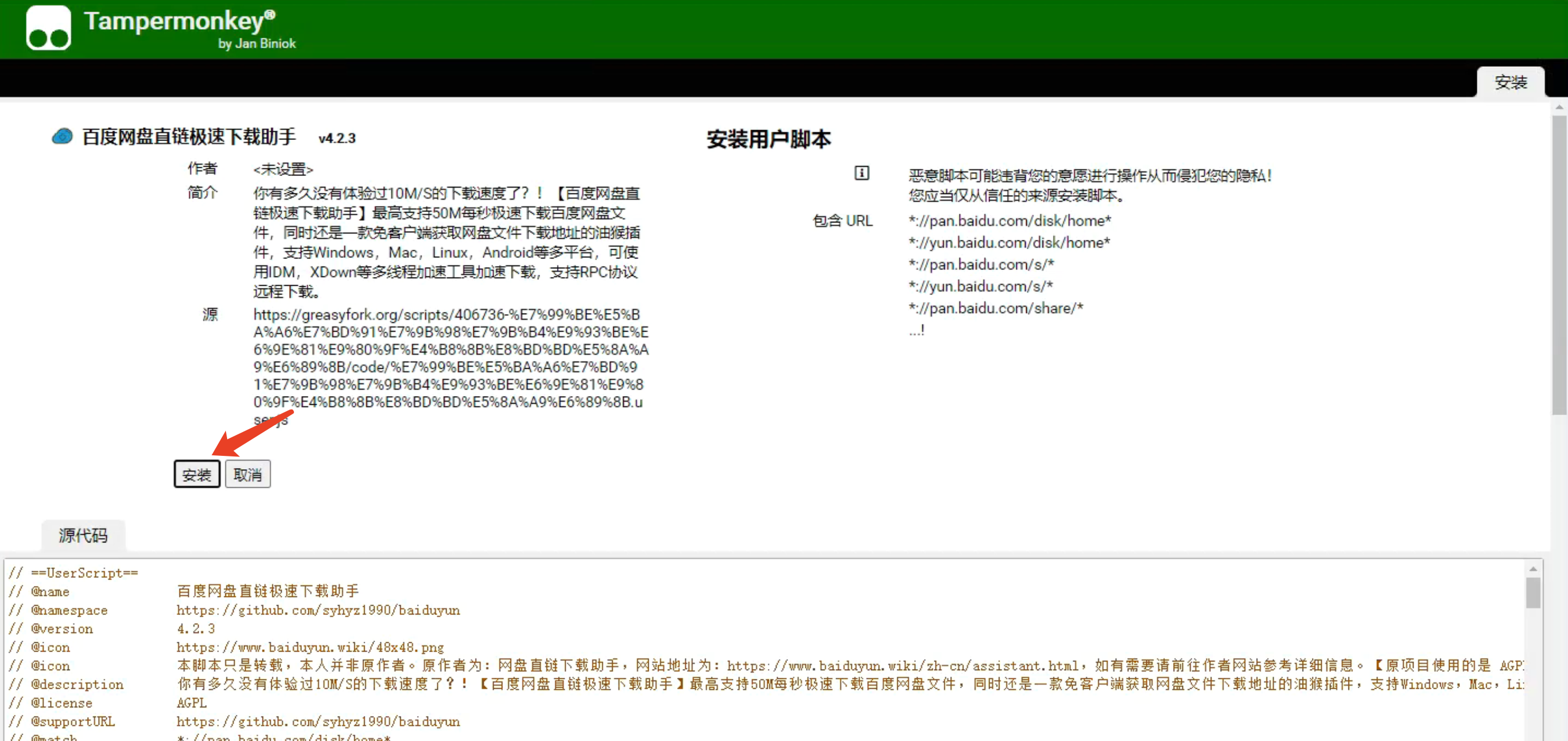The width and height of the screenshot is (1568, 741).
Task: Click the 取消 button
Action: point(248,474)
